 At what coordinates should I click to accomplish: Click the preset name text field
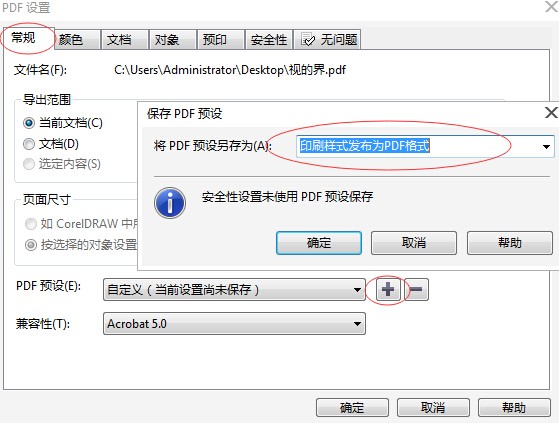point(417,146)
